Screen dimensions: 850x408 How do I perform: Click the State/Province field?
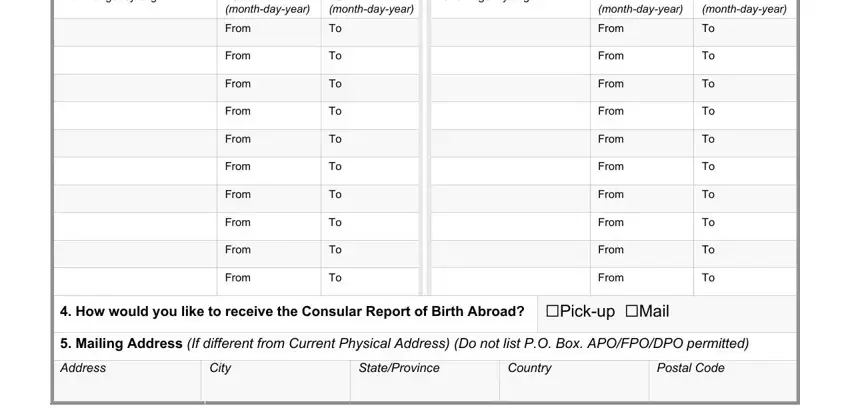pos(425,381)
